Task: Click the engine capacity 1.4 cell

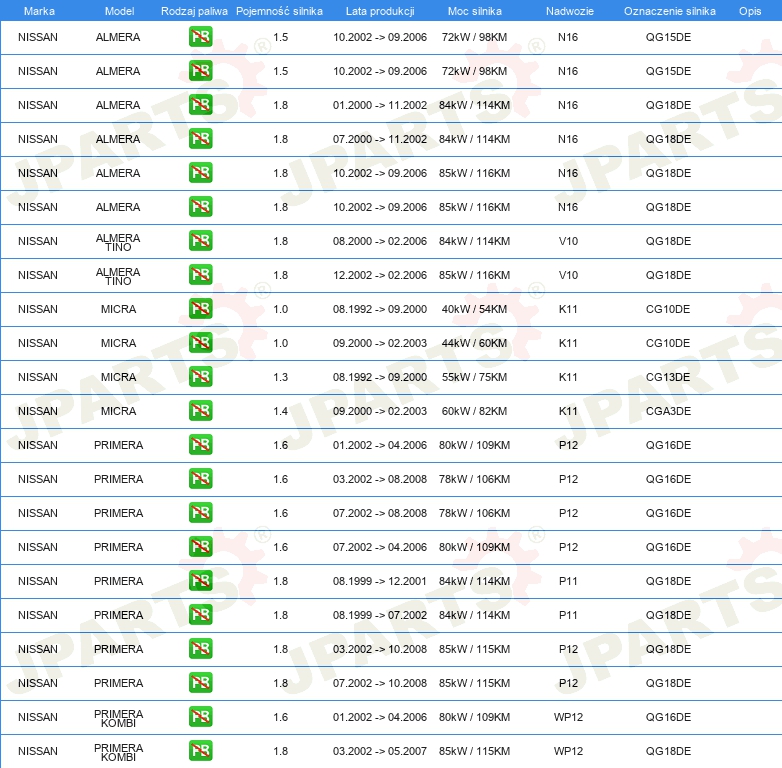Action: tap(280, 411)
